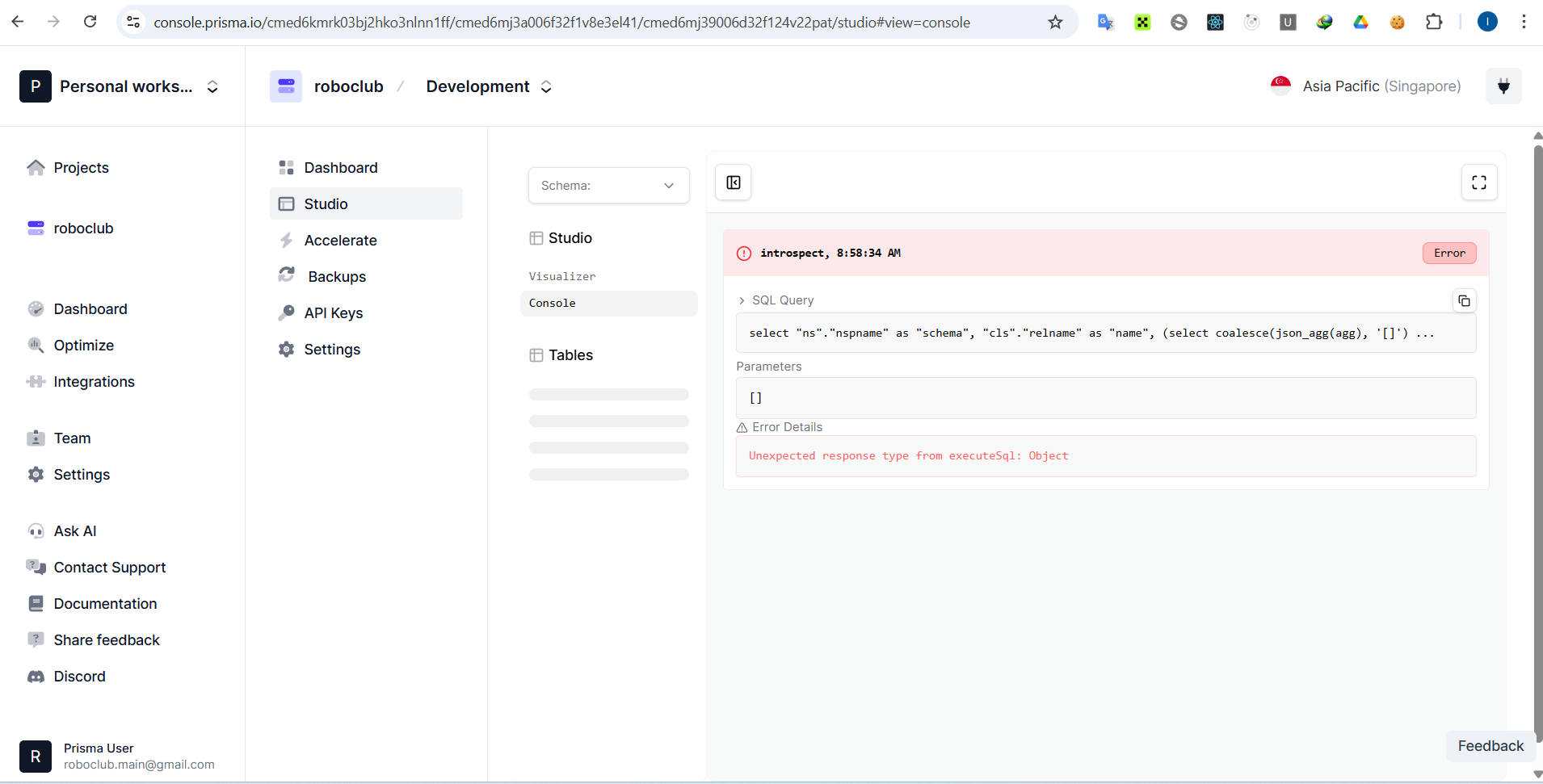Click the red error alert icon

744,254
